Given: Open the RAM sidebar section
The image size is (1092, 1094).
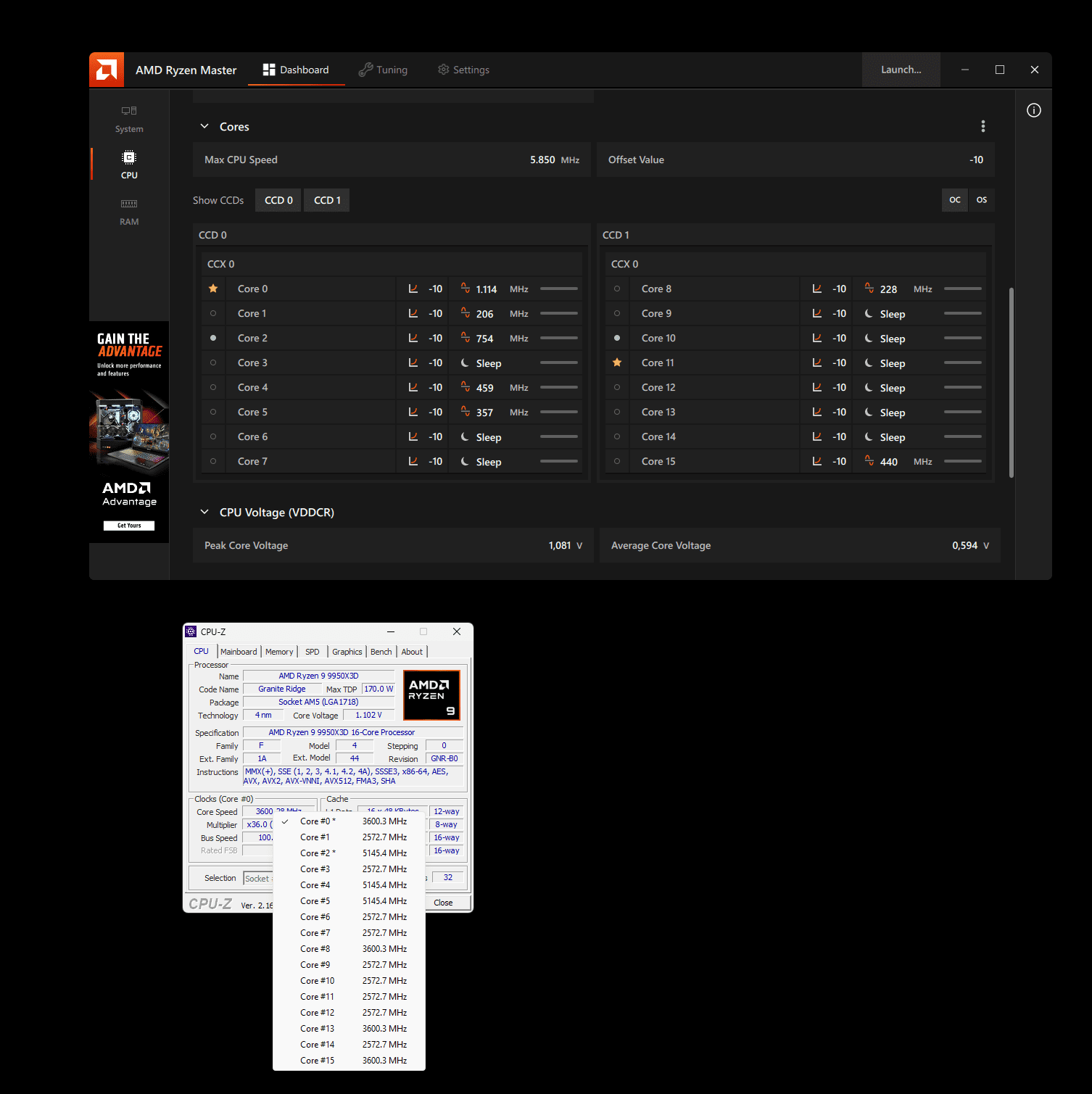Looking at the screenshot, I should (x=129, y=211).
